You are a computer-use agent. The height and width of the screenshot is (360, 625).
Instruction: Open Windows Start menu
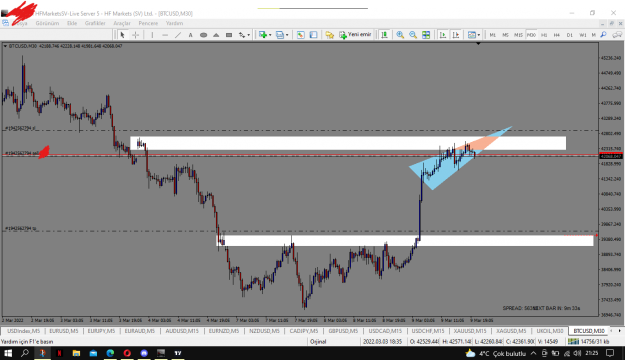pos(8,353)
